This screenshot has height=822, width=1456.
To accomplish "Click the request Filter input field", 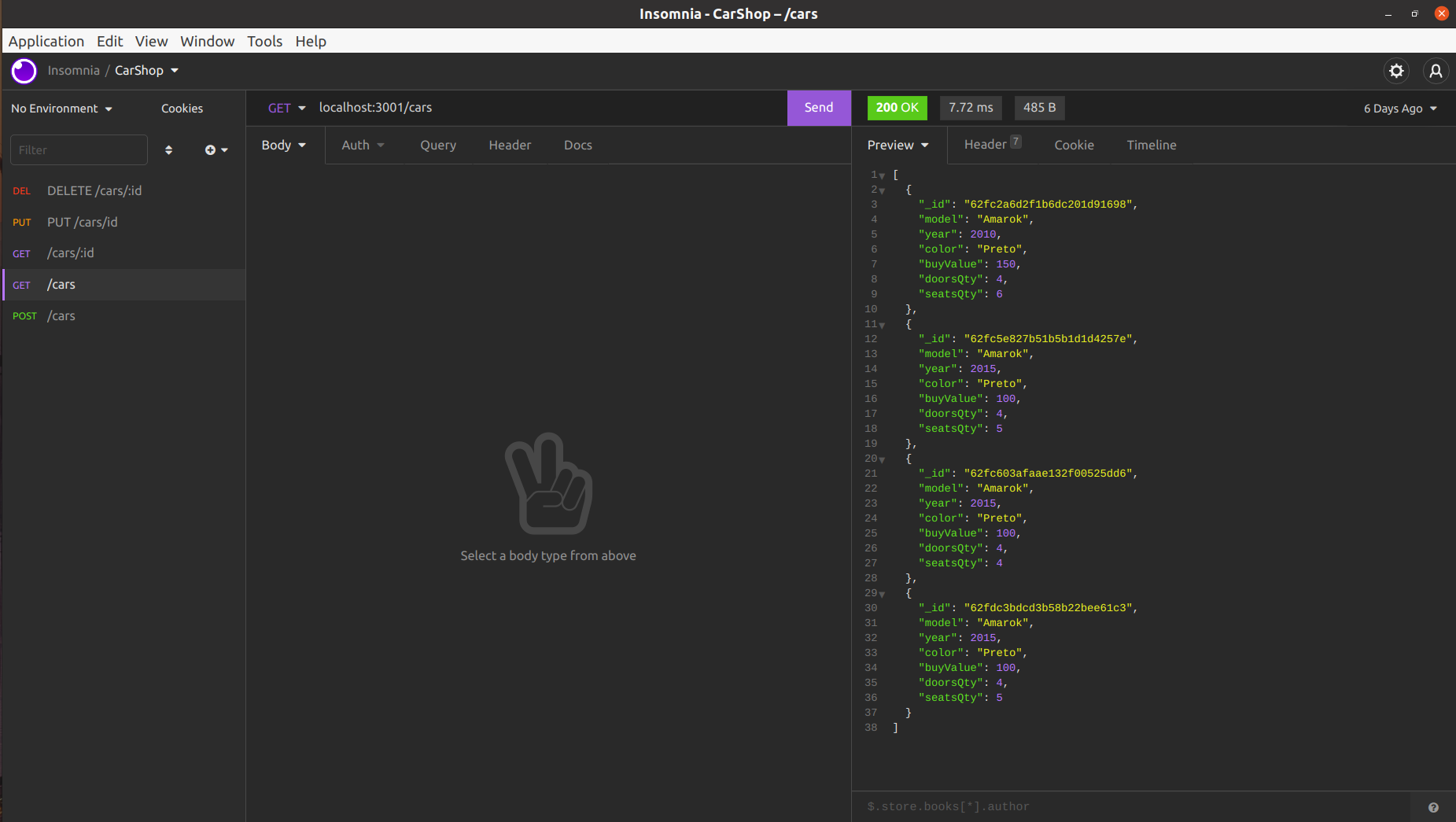I will [79, 150].
